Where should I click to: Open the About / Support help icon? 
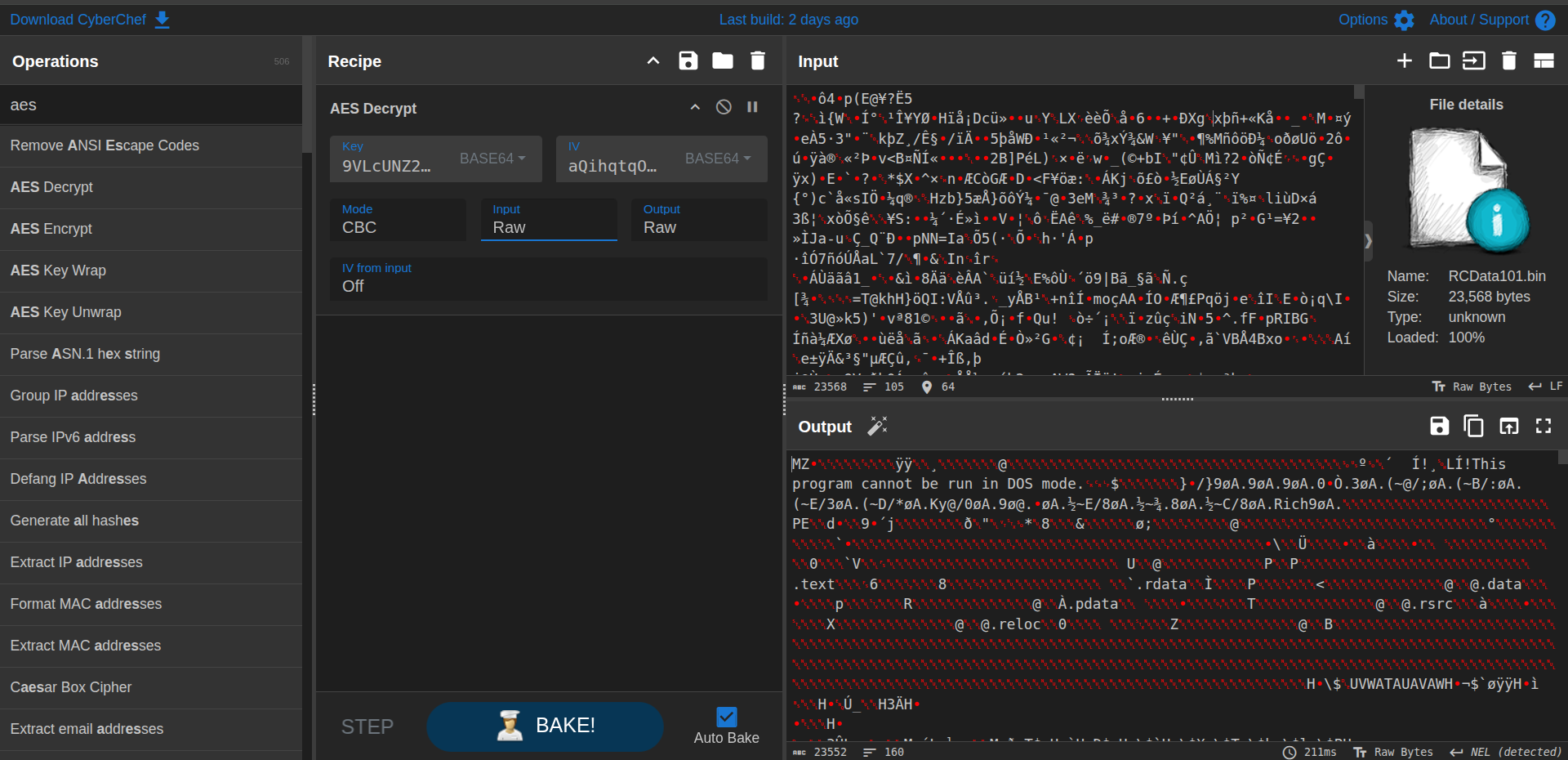pos(1545,20)
